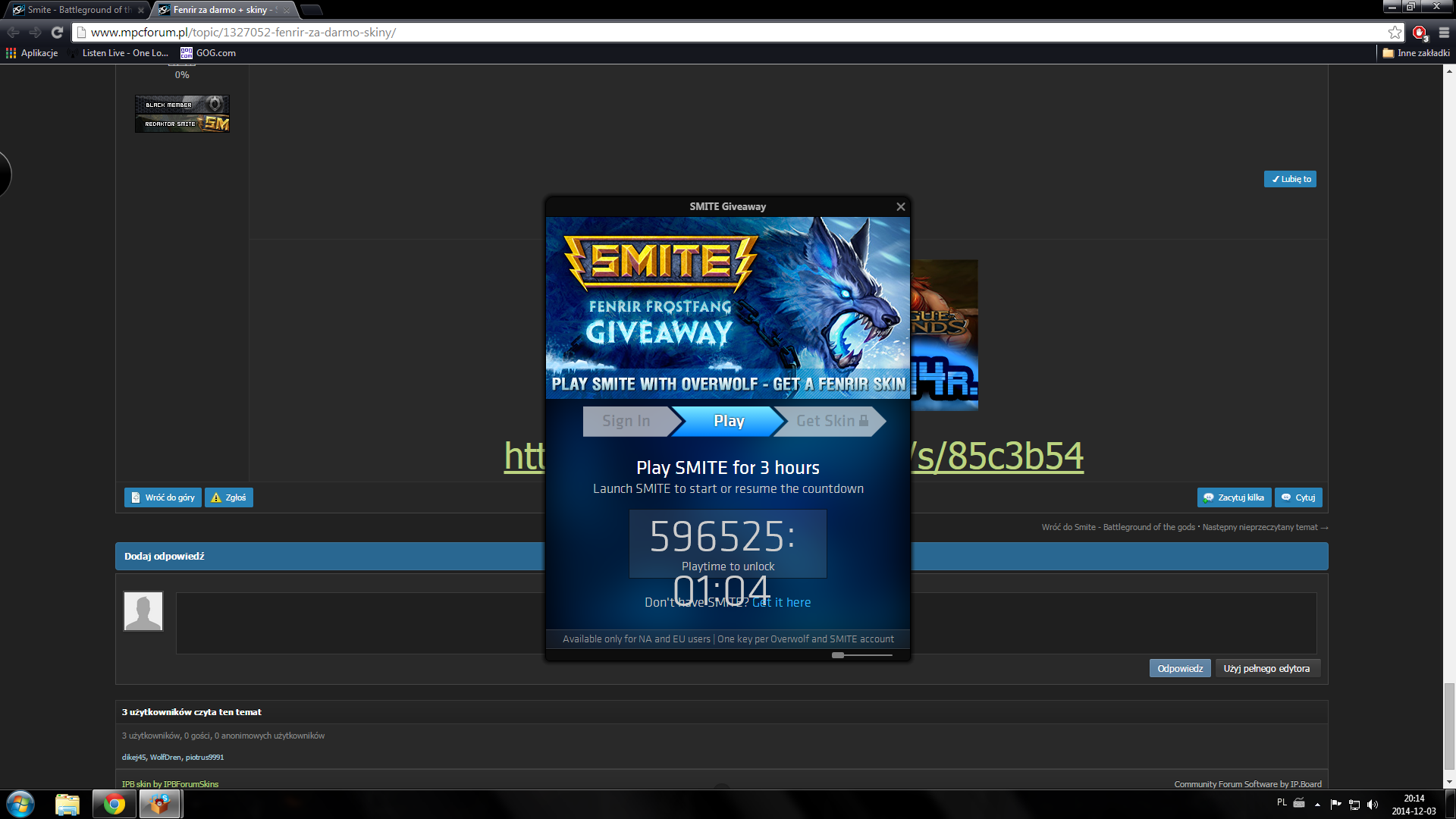Click the Zacytuj kilka multi-quote button

(x=1235, y=498)
